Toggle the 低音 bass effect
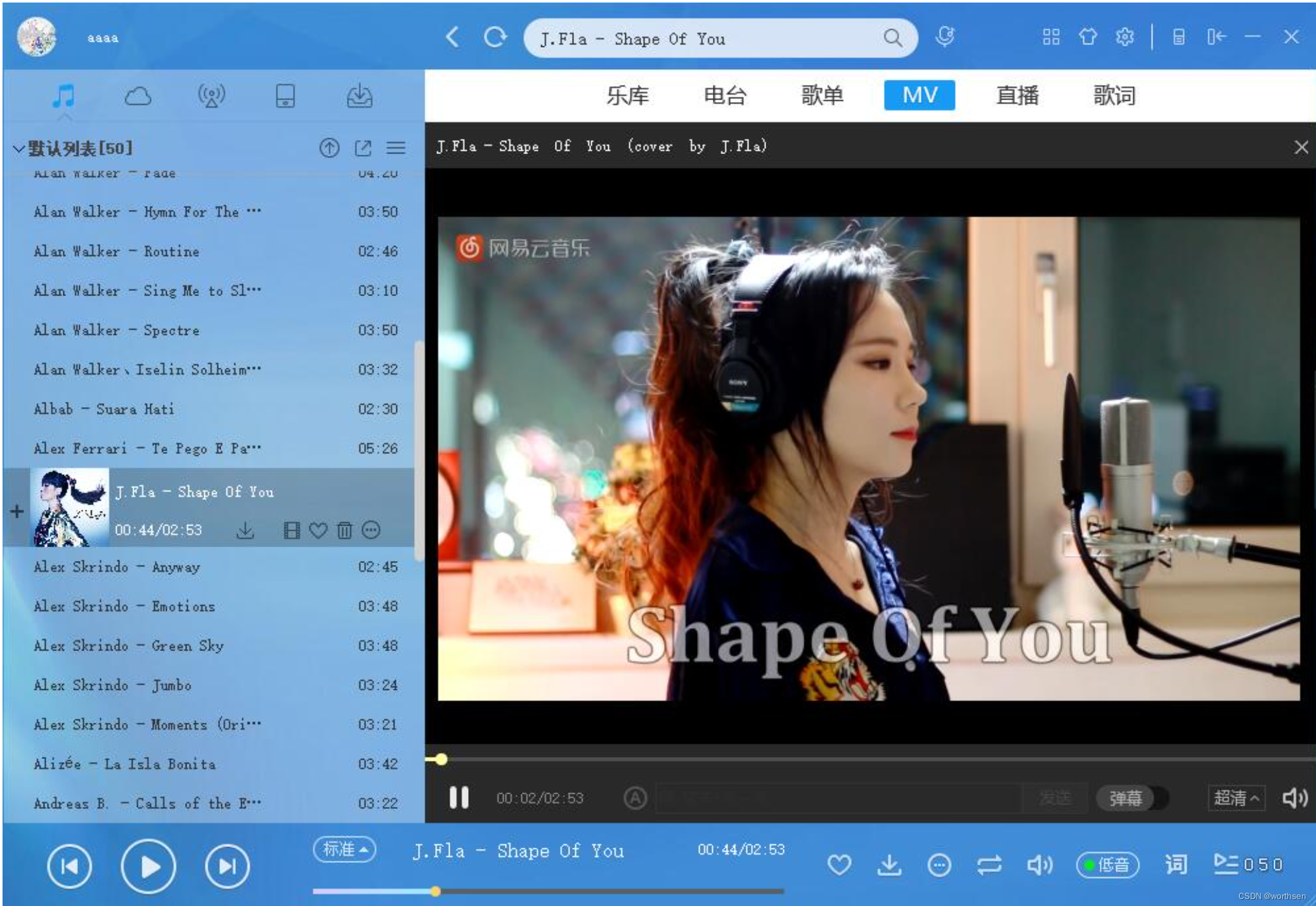 (x=1107, y=865)
